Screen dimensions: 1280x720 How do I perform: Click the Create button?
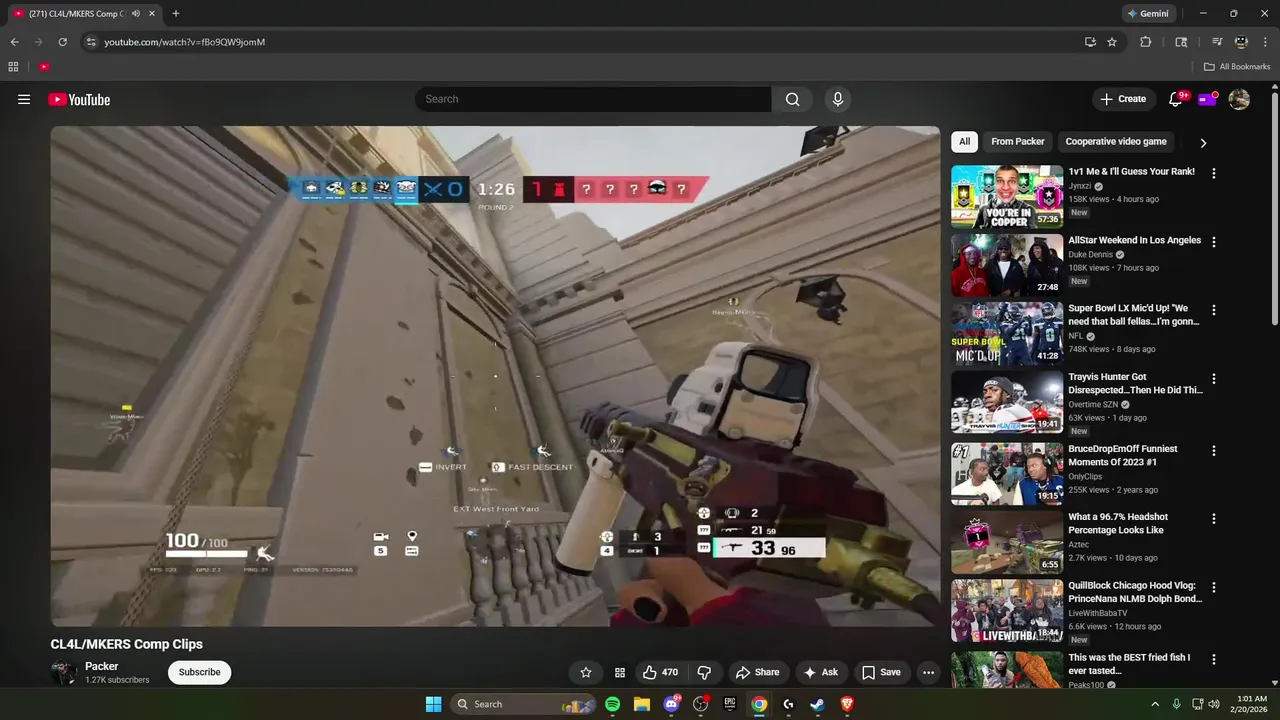(1123, 99)
